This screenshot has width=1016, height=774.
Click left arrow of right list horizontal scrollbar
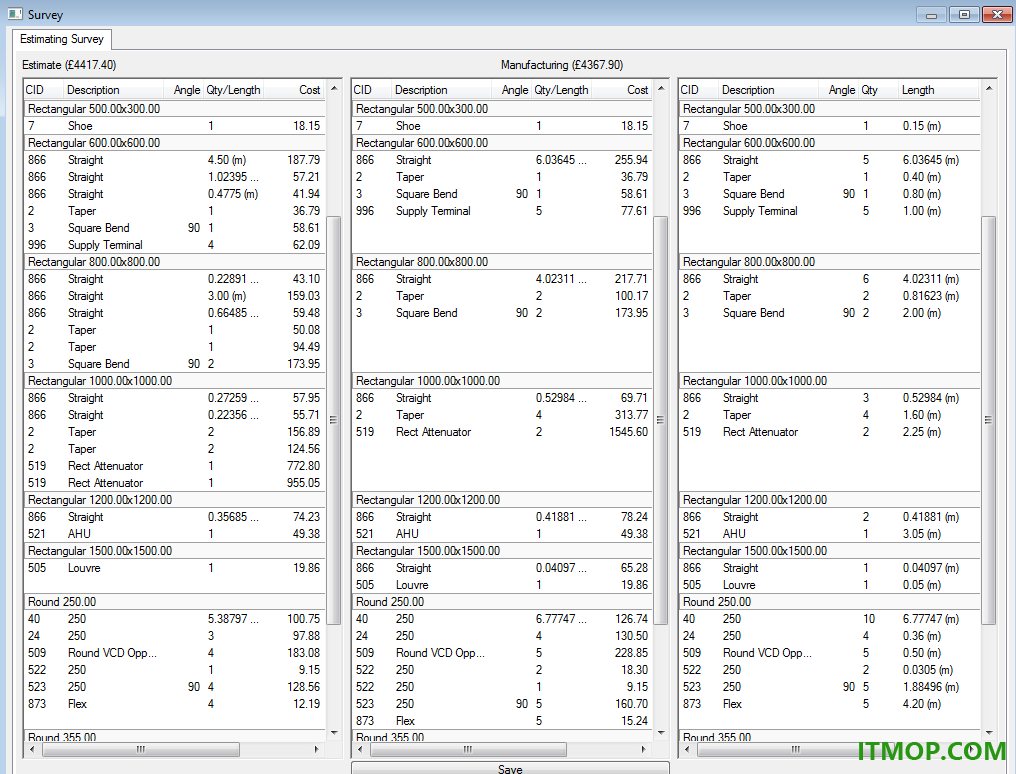pyautogui.click(x=687, y=749)
